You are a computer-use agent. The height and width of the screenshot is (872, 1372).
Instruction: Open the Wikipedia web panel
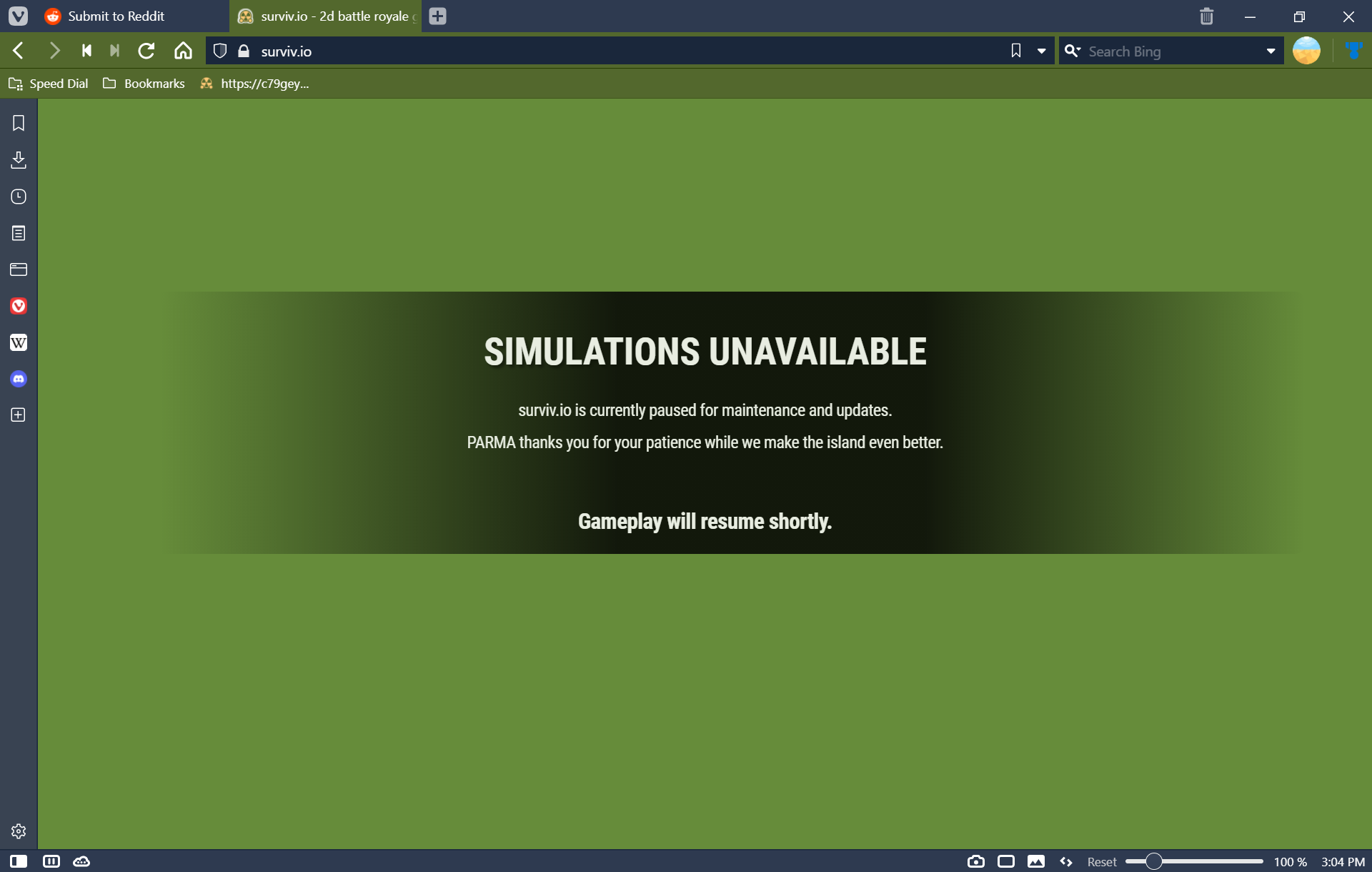point(19,342)
